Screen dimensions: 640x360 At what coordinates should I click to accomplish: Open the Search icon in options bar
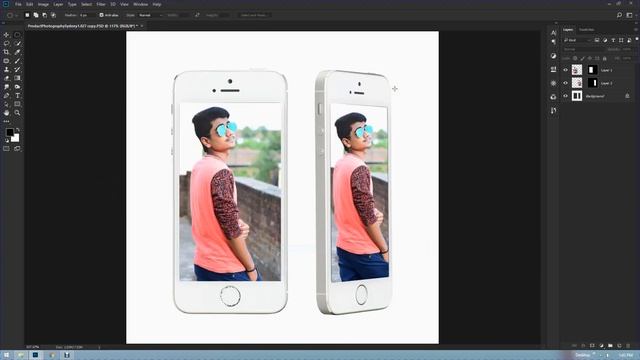(x=619, y=15)
